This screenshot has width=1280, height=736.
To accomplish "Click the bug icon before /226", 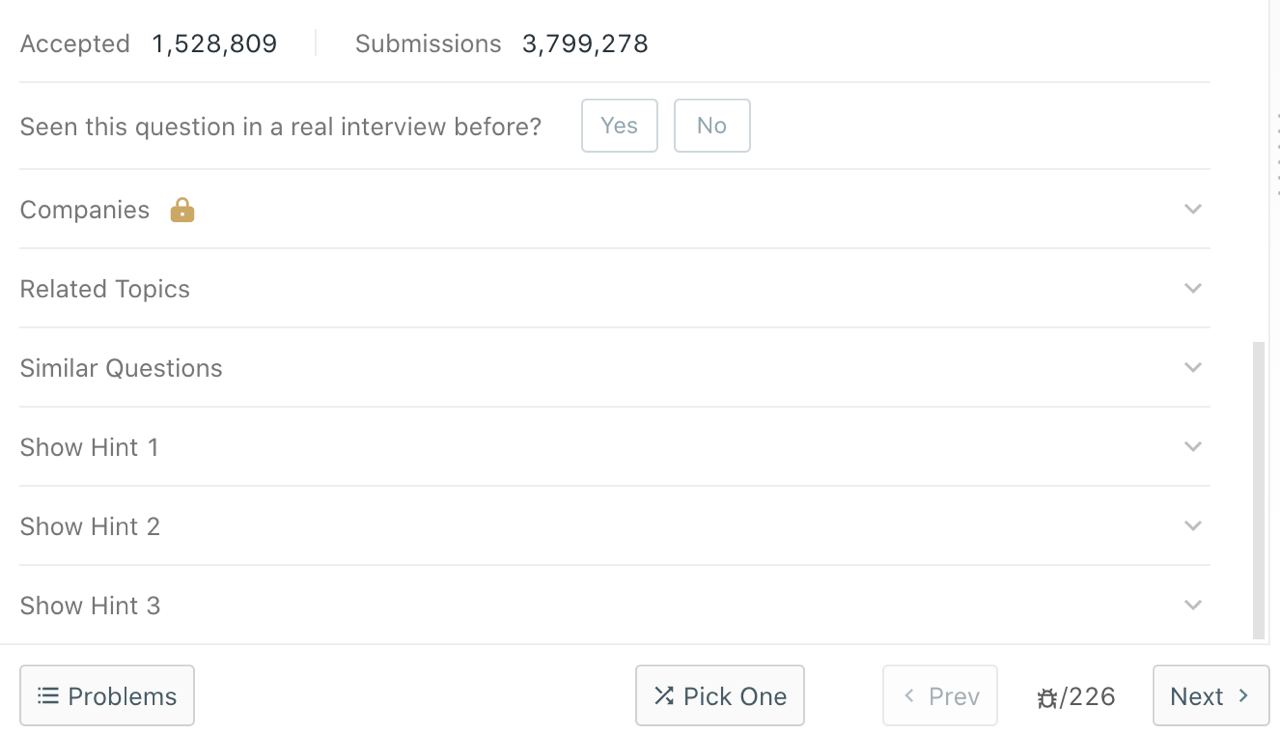I will pos(1047,698).
